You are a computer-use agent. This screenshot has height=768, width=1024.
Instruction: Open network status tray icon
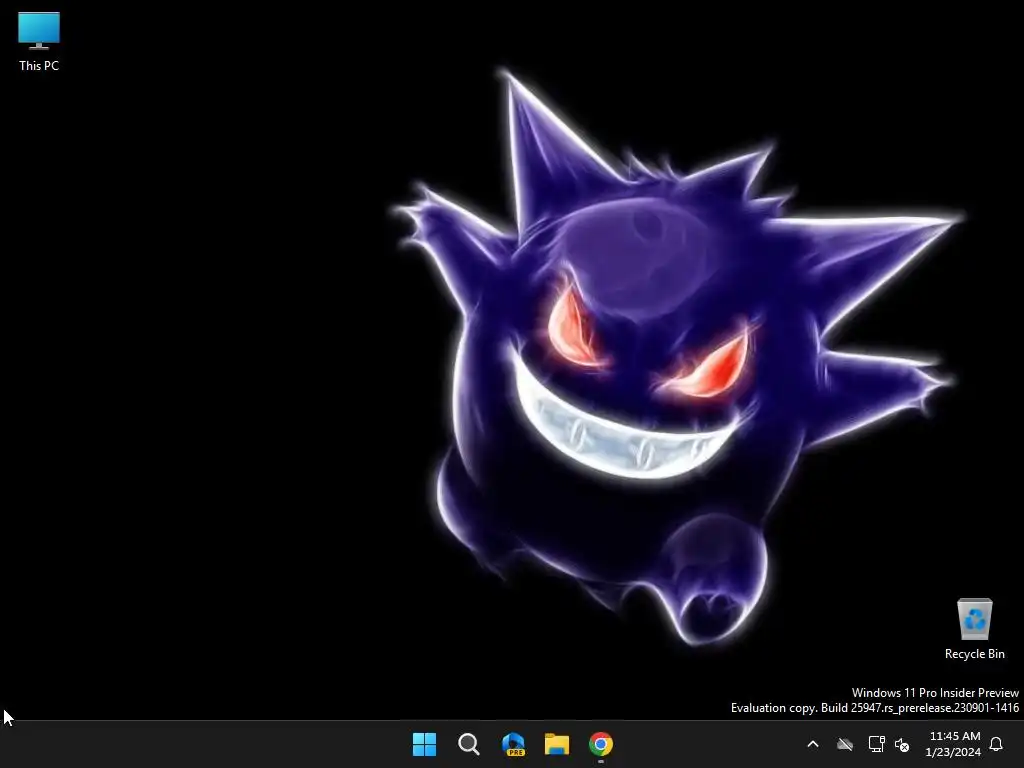876,744
